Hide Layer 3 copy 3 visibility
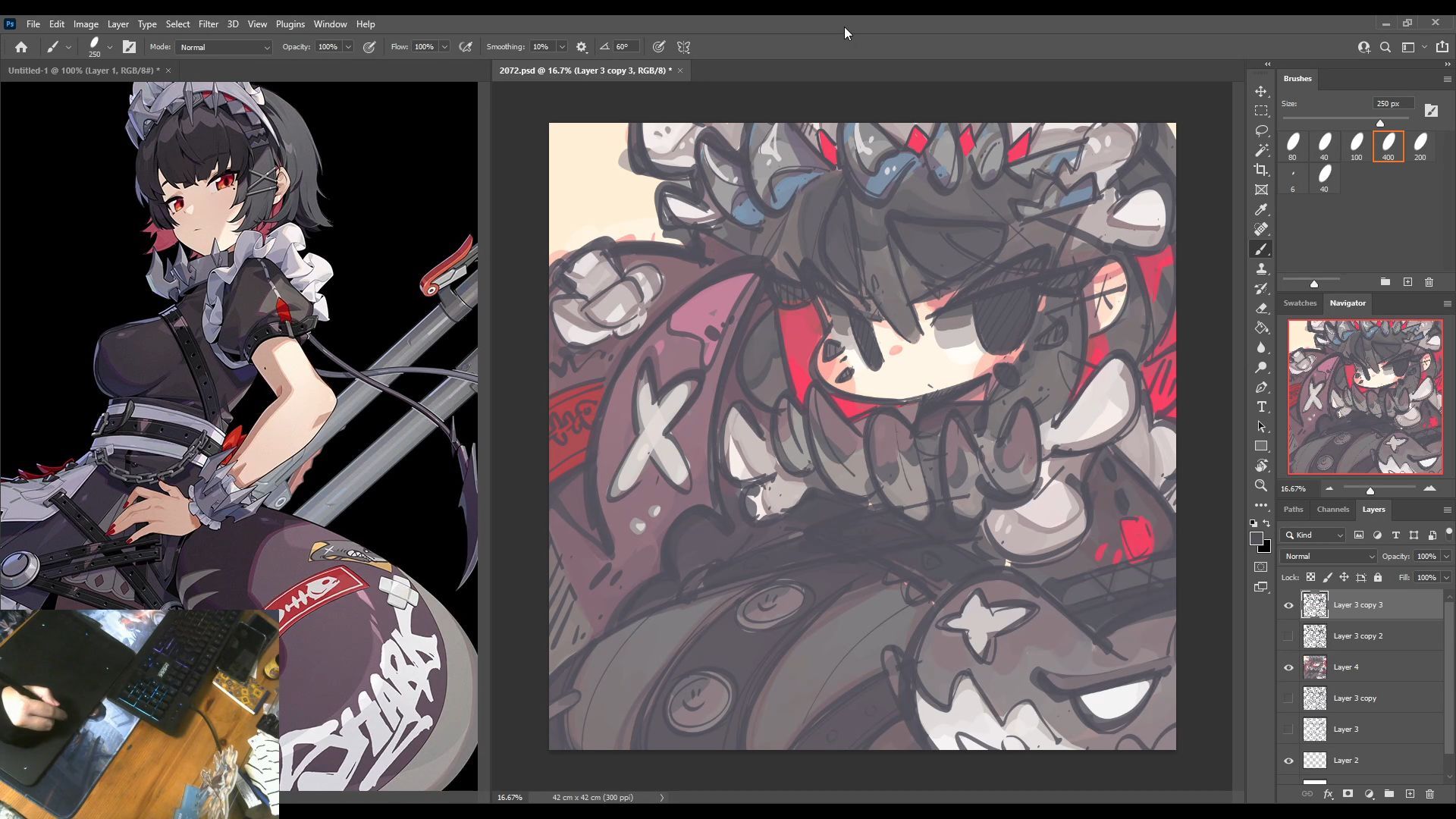The image size is (1456, 819). pos(1288,605)
